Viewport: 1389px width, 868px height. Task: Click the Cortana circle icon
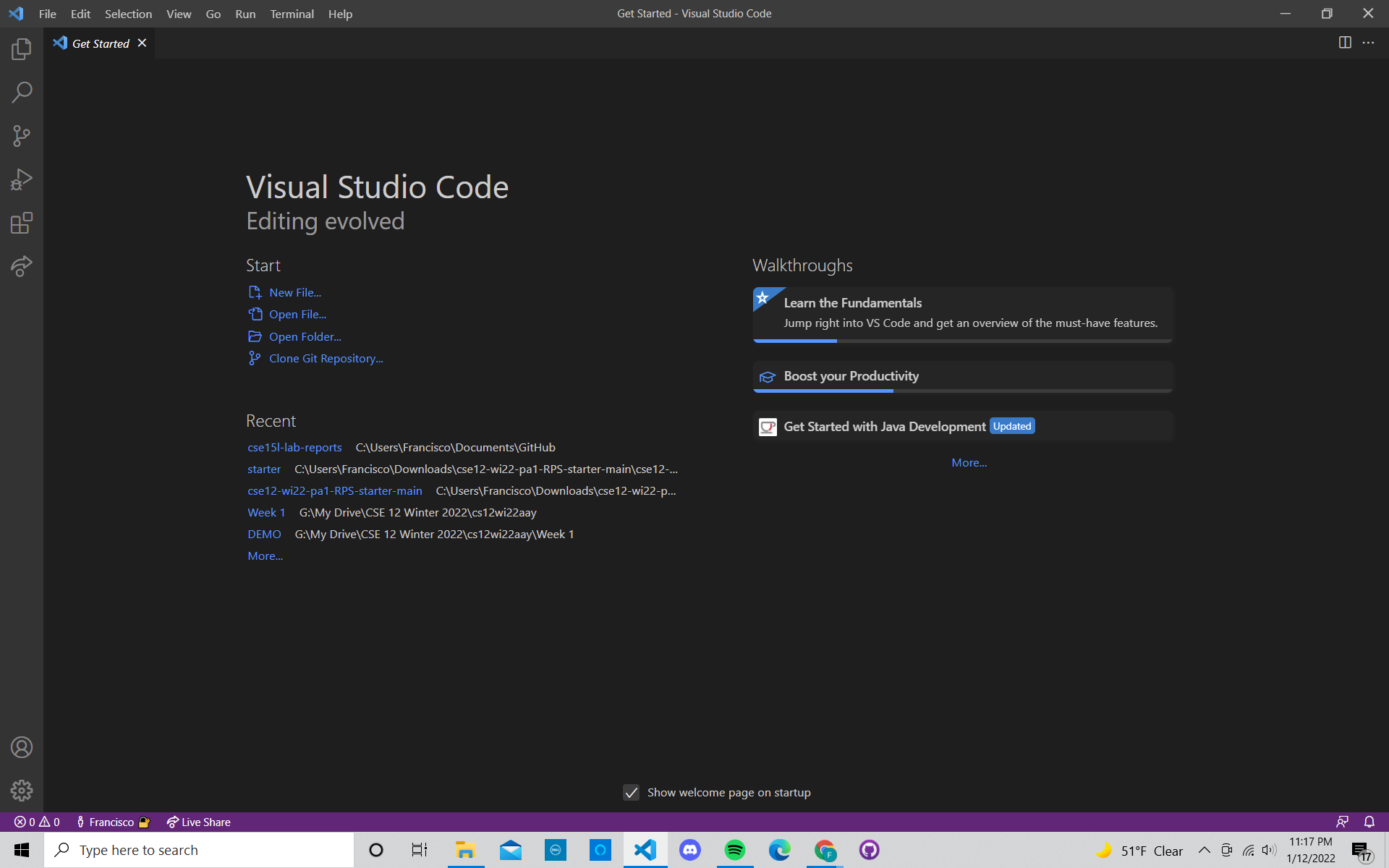click(x=376, y=850)
